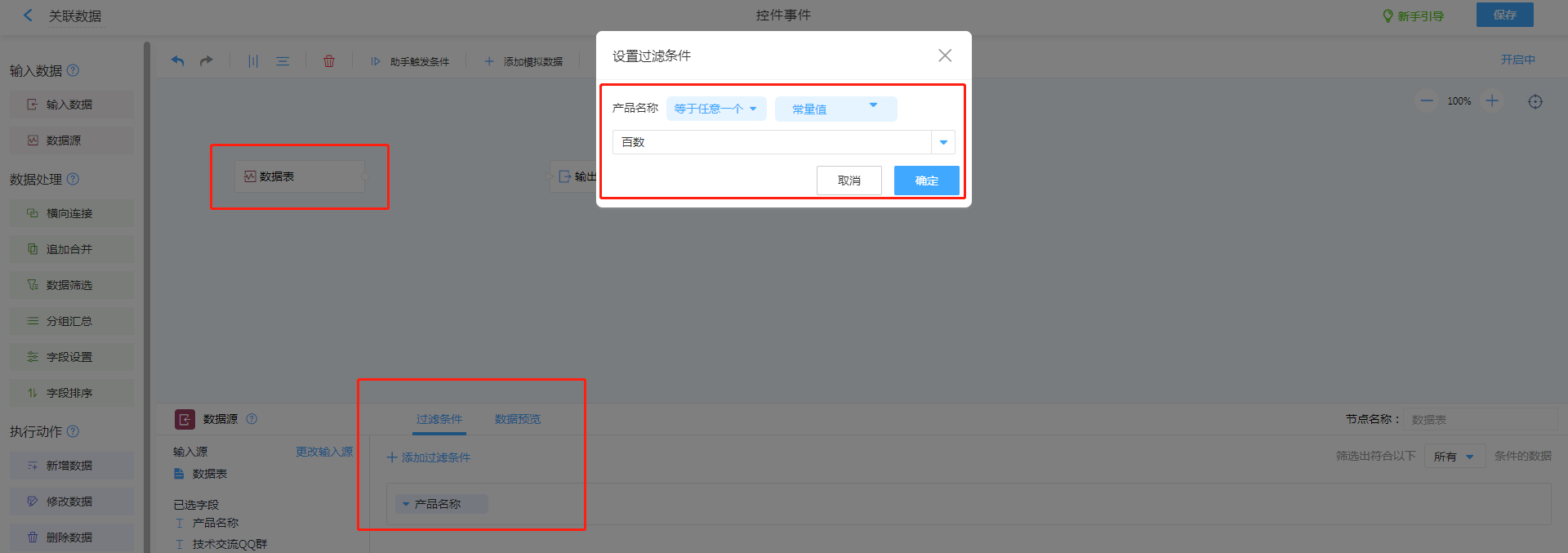The image size is (1568, 553).
Task: Open the 所有 condition match dropdown
Action: pyautogui.click(x=1454, y=457)
